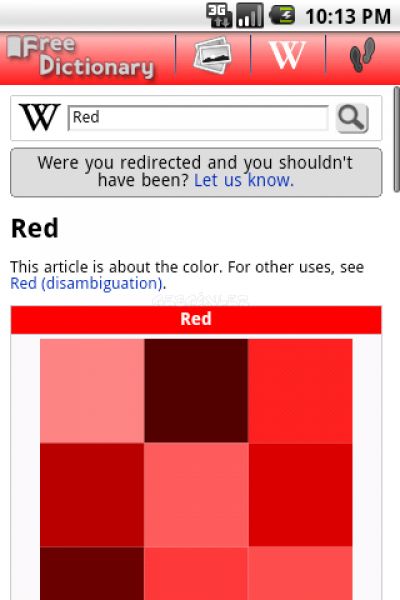The width and height of the screenshot is (400, 600).
Task: Tap the 10:13 PM clock
Action: [348, 16]
